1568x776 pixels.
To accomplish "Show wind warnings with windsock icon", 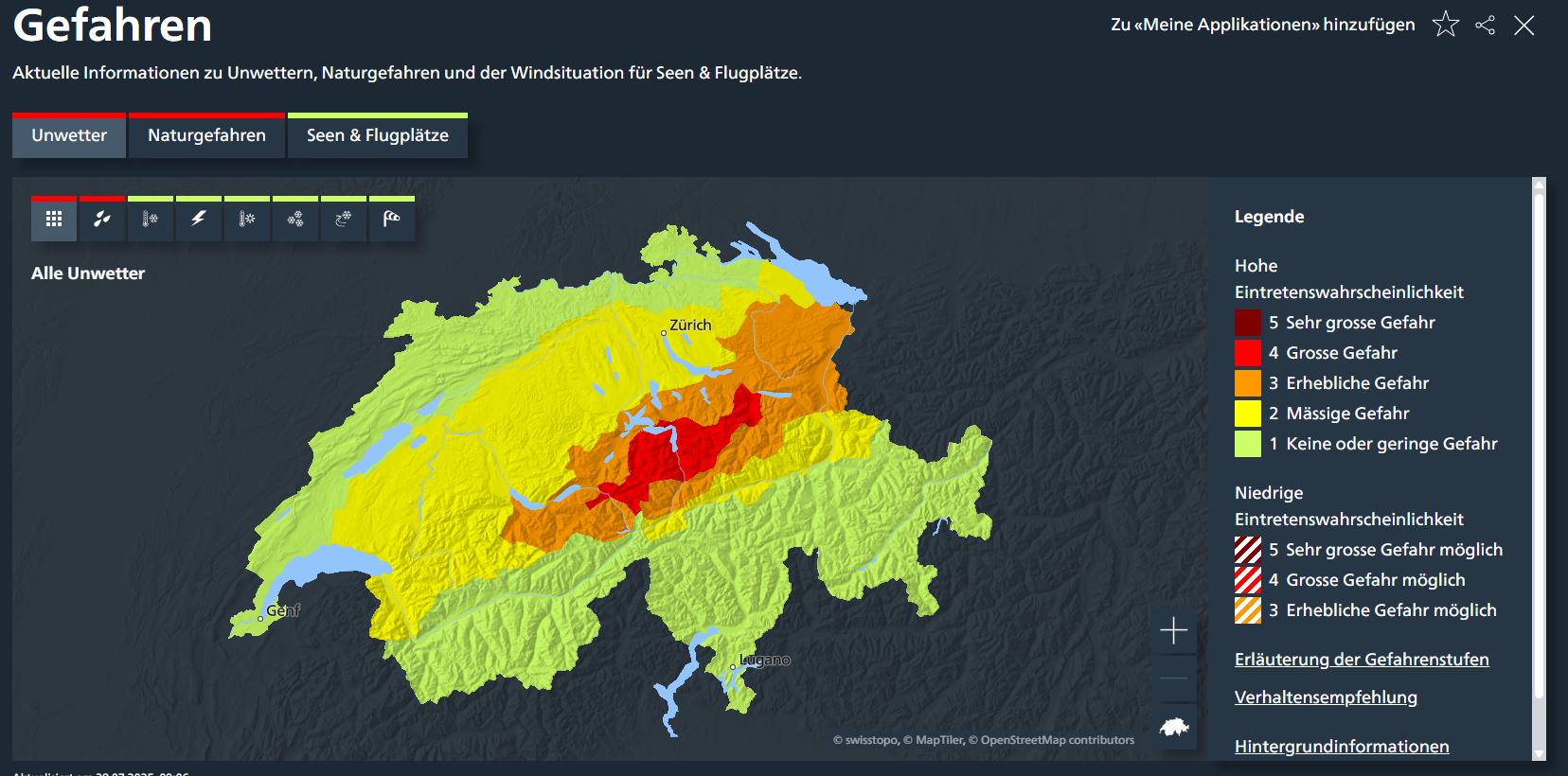I will 392,220.
